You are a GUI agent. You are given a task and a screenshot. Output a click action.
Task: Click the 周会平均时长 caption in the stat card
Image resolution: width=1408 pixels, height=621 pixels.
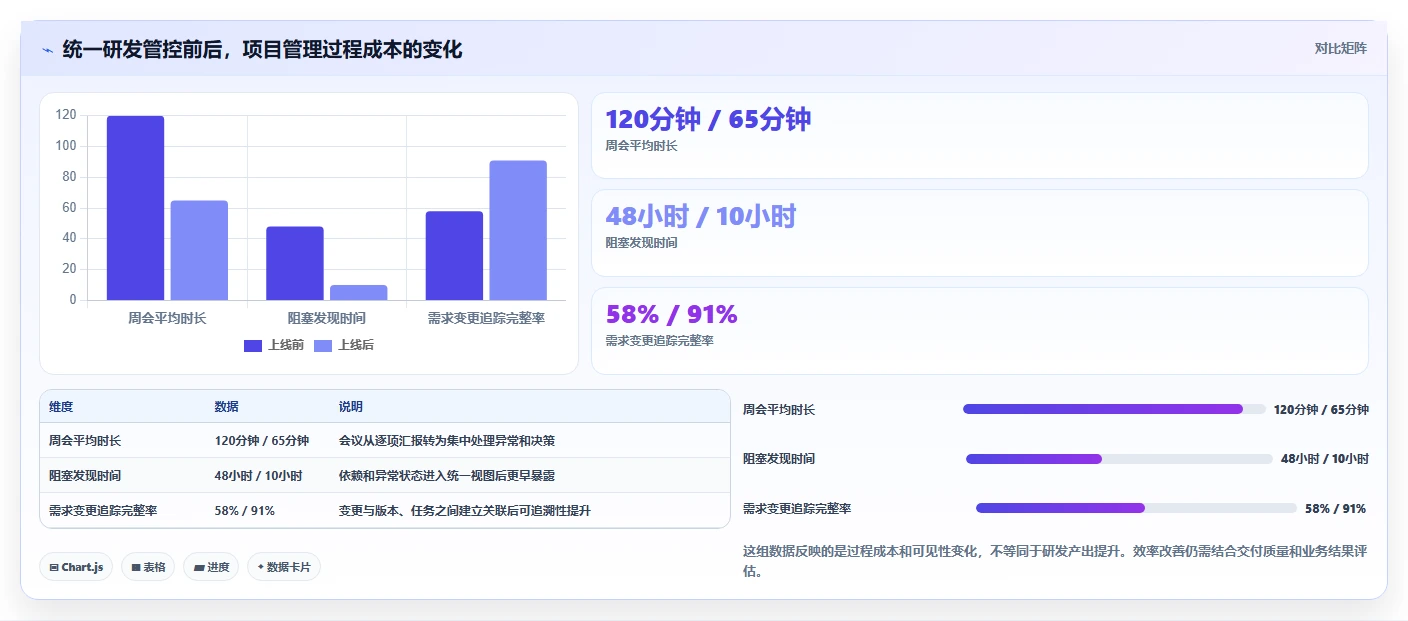pos(641,146)
